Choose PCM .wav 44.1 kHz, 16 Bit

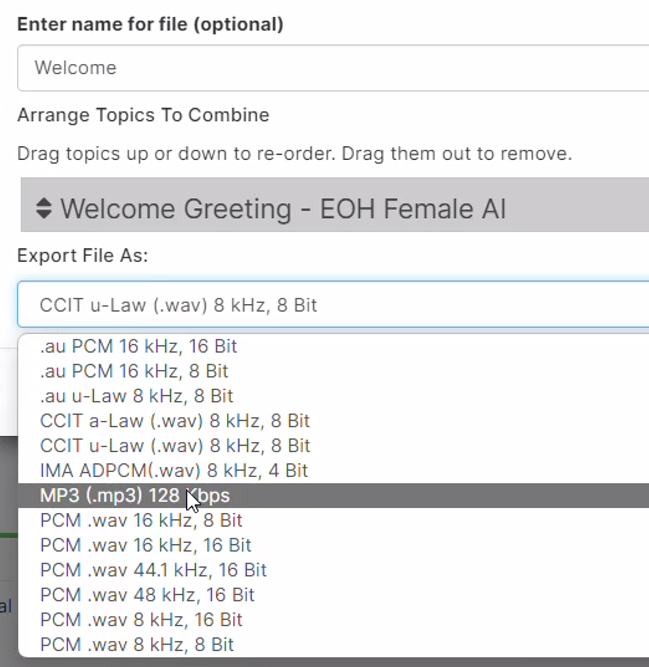(x=333, y=570)
